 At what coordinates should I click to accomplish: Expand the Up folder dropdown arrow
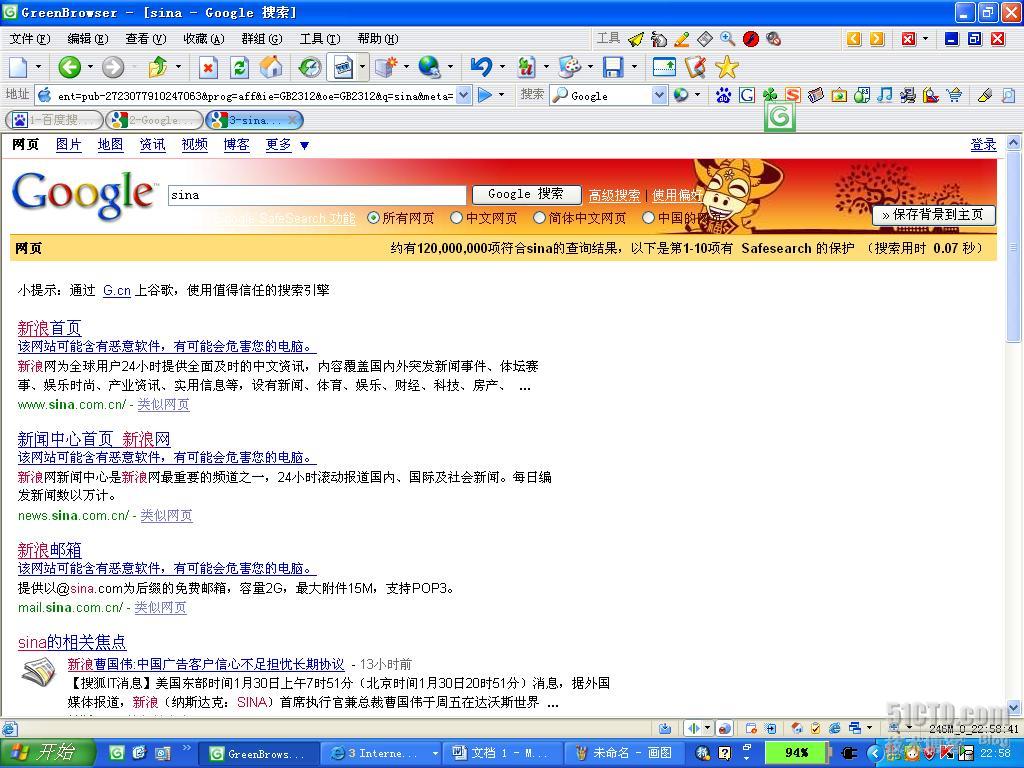point(178,67)
